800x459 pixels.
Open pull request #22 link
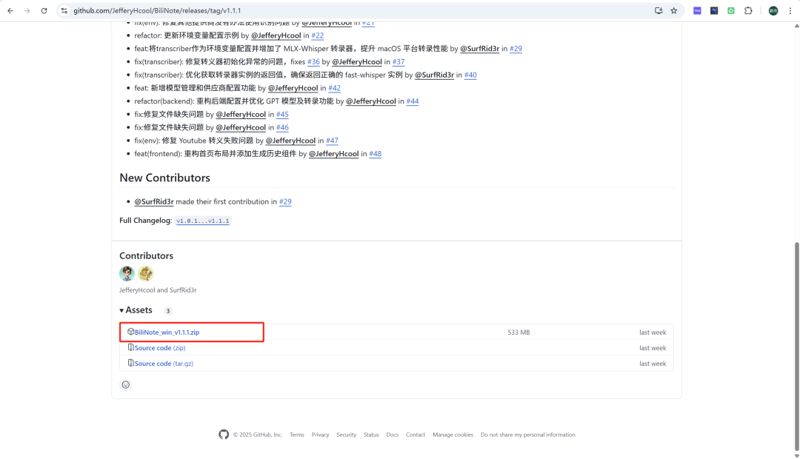(317, 36)
